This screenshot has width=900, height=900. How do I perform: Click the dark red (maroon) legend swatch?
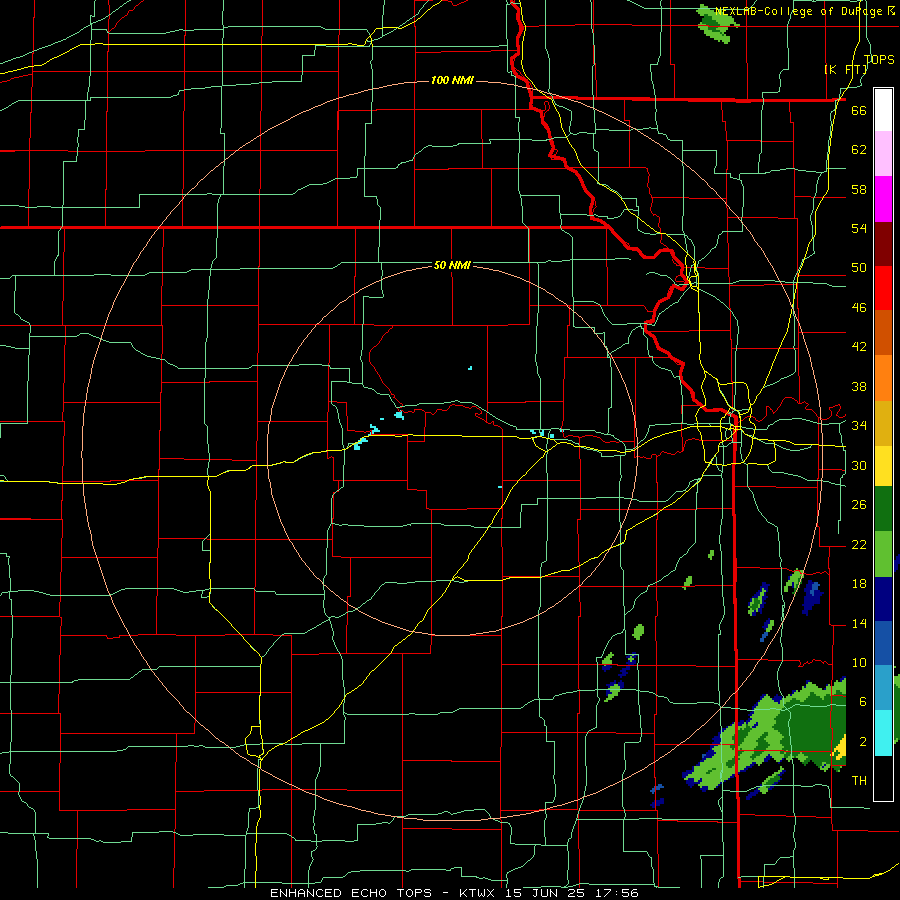click(x=883, y=243)
